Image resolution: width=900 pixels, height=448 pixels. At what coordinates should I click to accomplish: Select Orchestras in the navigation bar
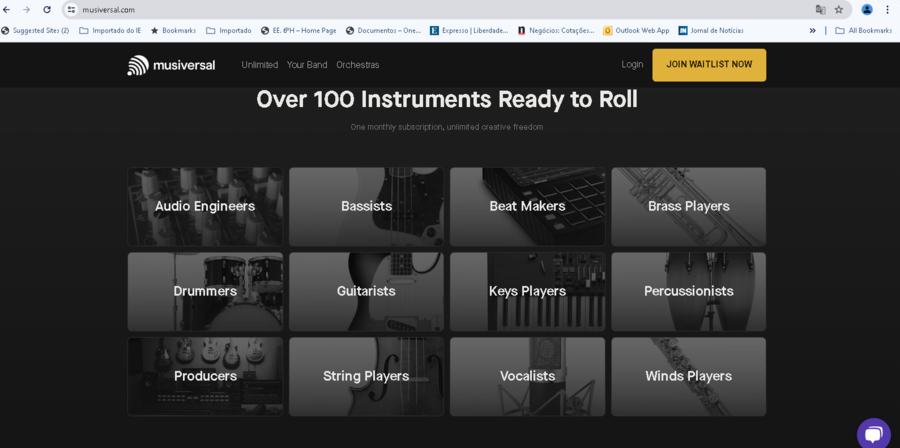click(x=357, y=65)
